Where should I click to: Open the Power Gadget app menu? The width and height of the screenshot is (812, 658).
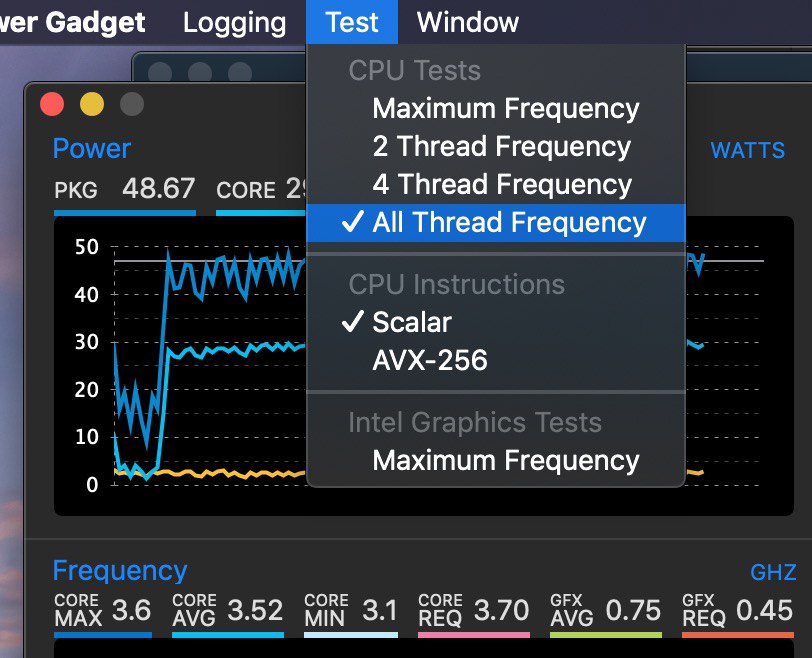tap(72, 22)
